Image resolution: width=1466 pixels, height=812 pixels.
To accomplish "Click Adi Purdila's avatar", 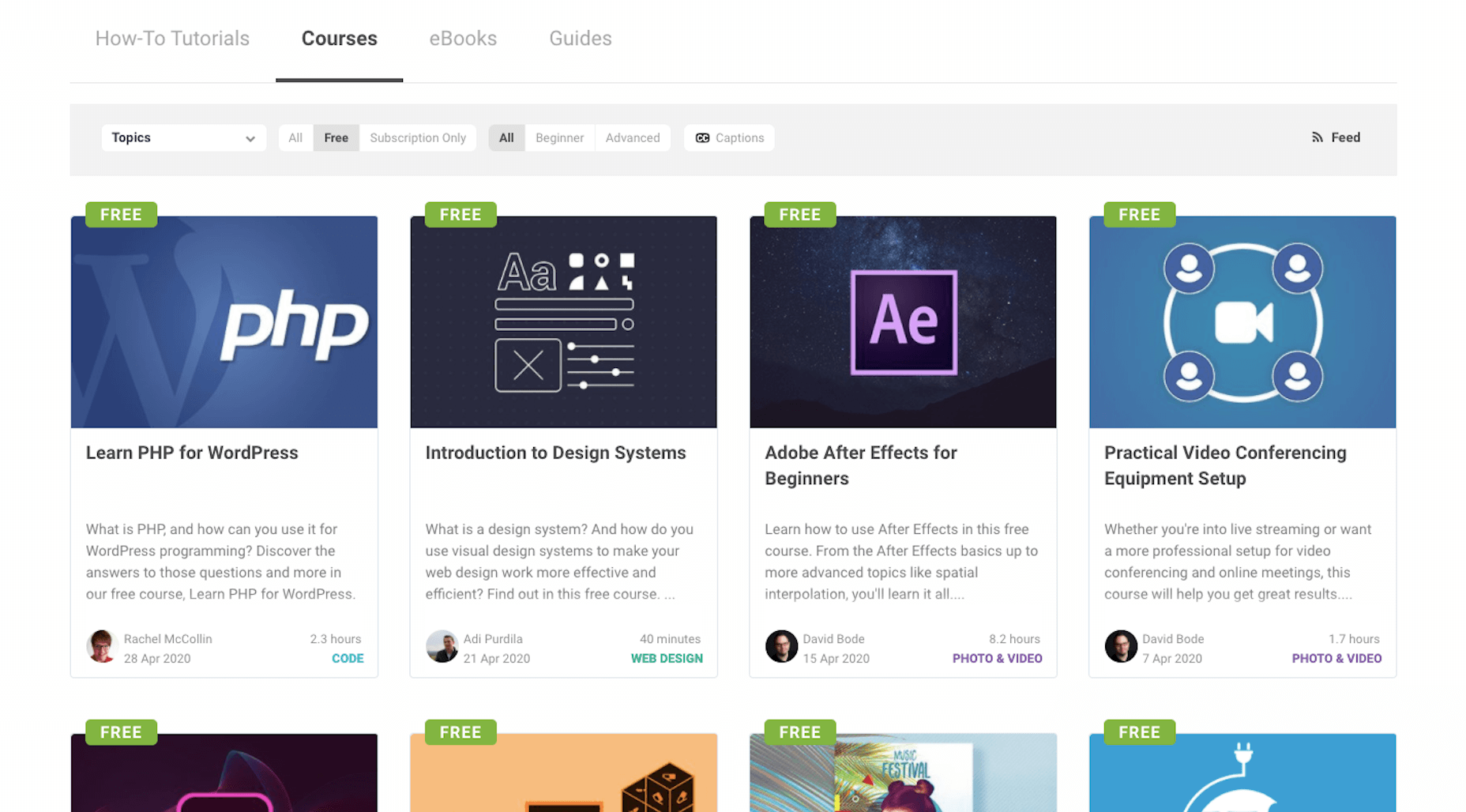I will pos(442,646).
